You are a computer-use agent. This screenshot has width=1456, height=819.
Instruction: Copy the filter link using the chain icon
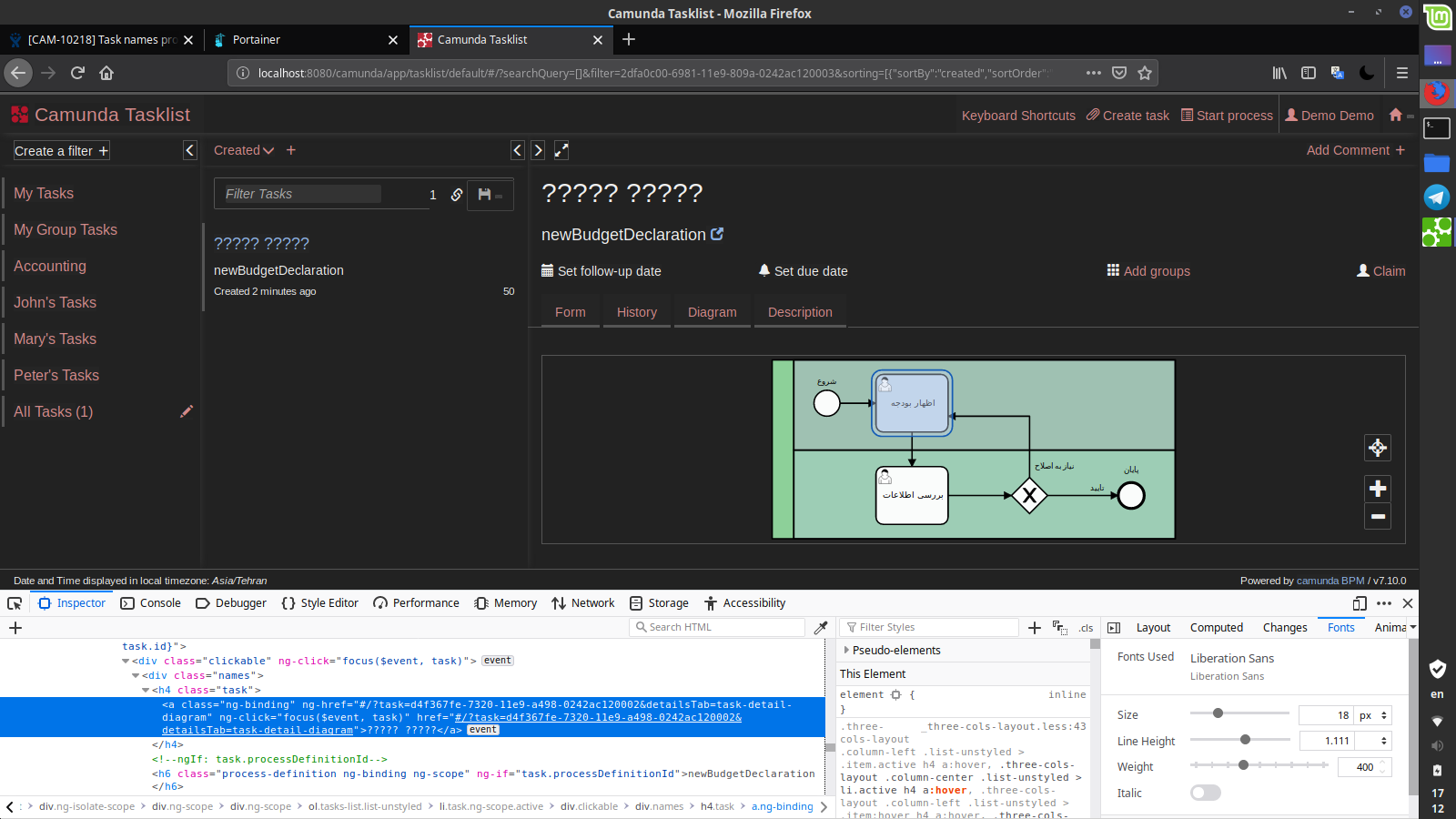pyautogui.click(x=457, y=194)
